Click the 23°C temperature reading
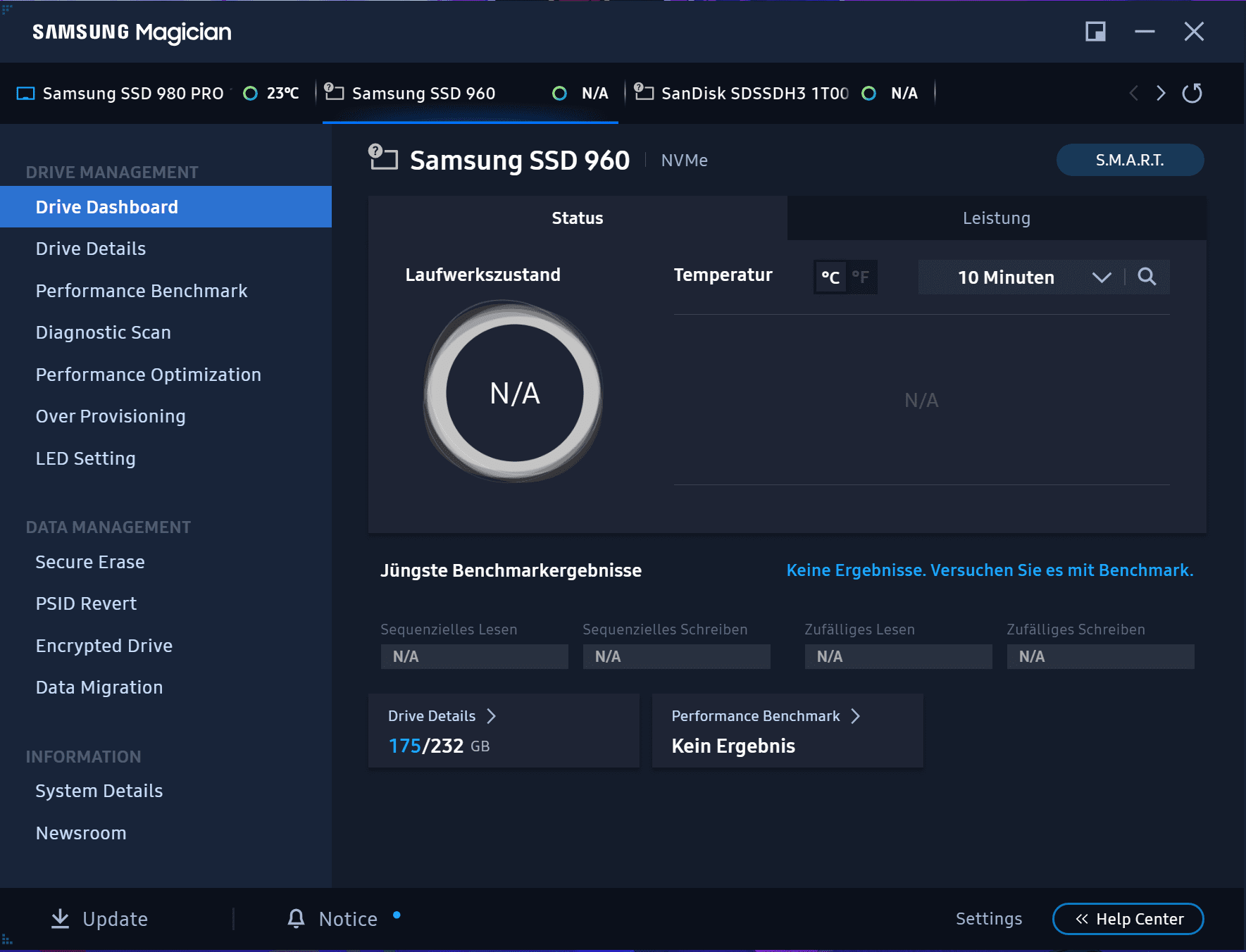The width and height of the screenshot is (1246, 952). [282, 94]
